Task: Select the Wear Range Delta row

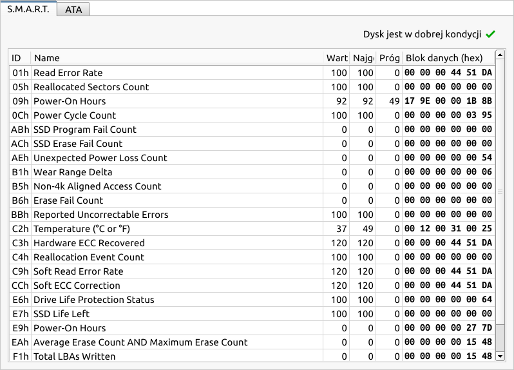Action: pos(252,172)
